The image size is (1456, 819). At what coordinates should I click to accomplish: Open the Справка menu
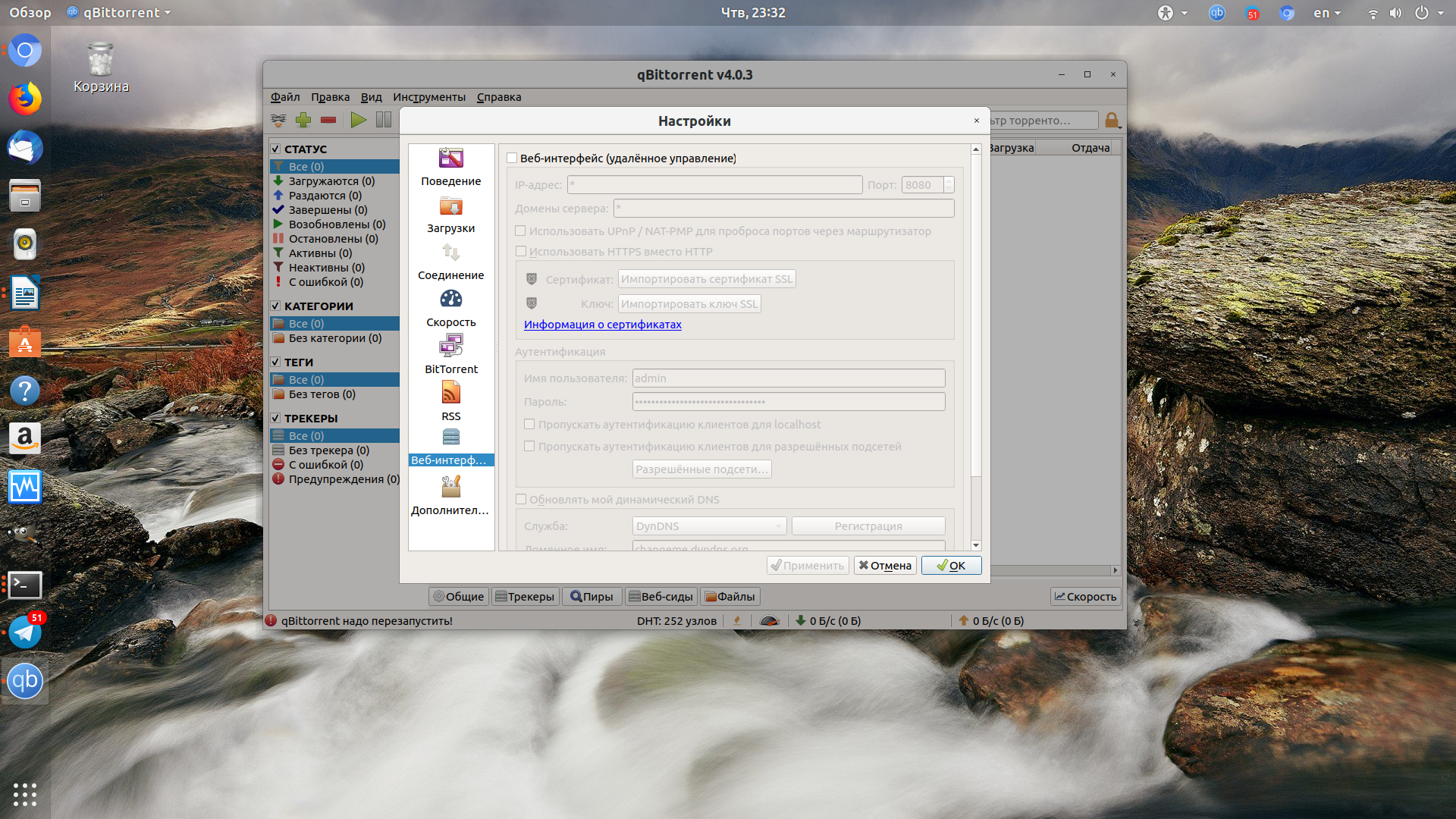coord(499,97)
